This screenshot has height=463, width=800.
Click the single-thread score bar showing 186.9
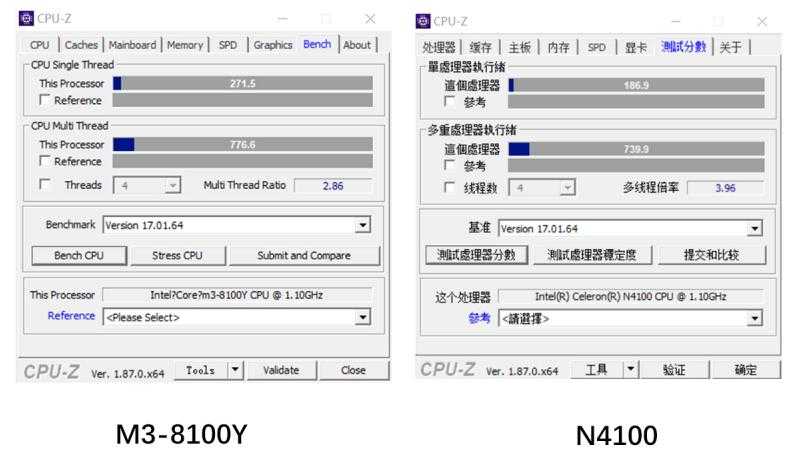(x=636, y=85)
